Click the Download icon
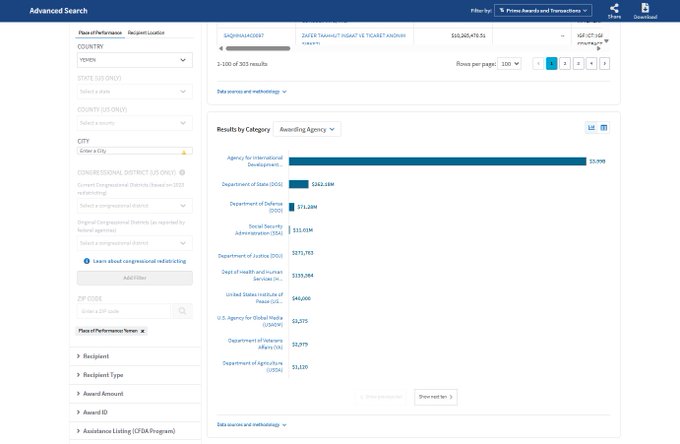Viewport: 680px width, 444px height. 645,8
